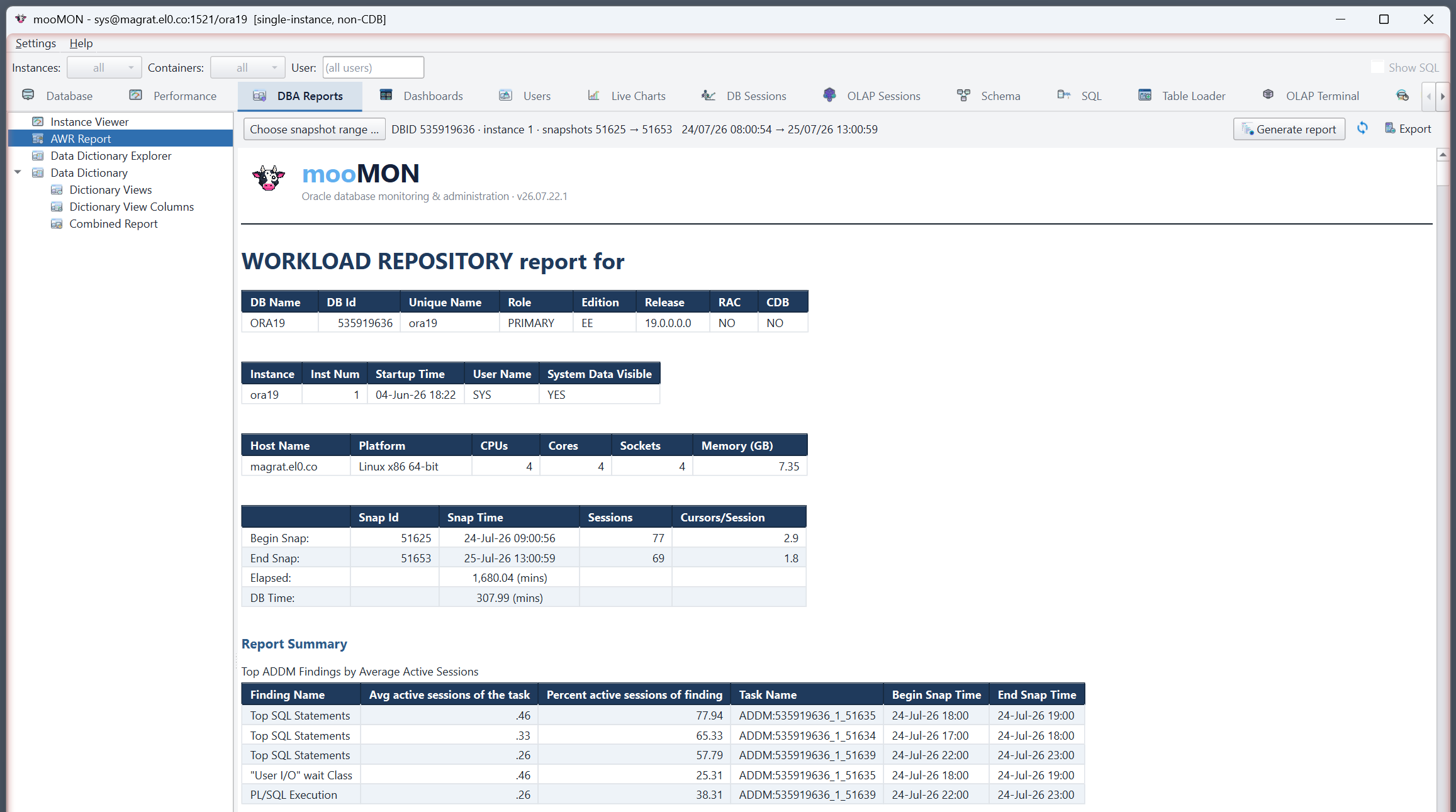
Task: Open the Instances dropdown
Action: [x=104, y=67]
